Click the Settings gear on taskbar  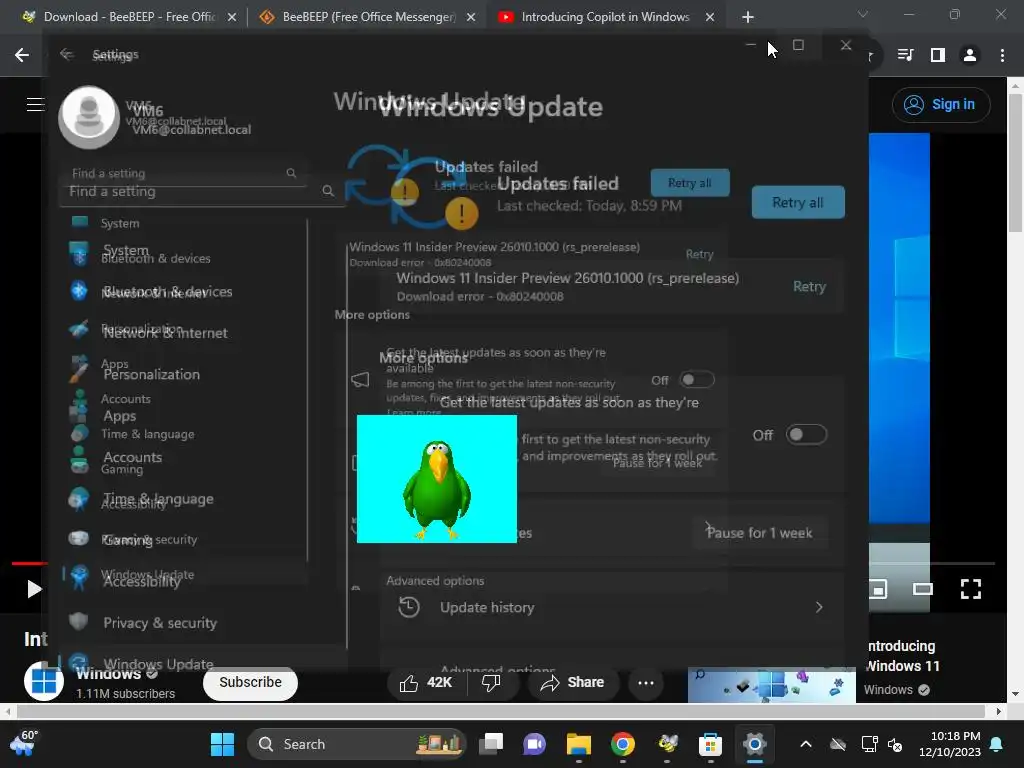point(754,744)
